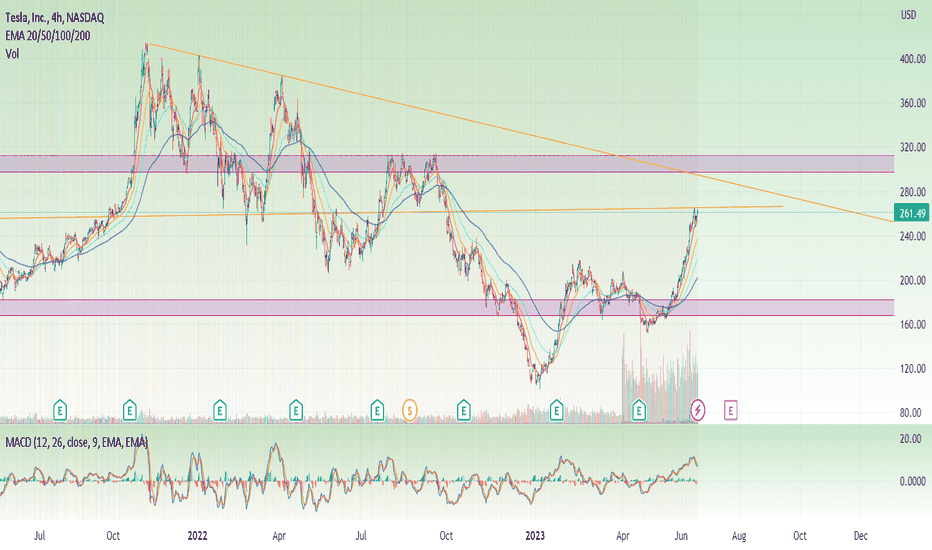
Task: Open the earnings marker near July 2021
Action: (59, 410)
